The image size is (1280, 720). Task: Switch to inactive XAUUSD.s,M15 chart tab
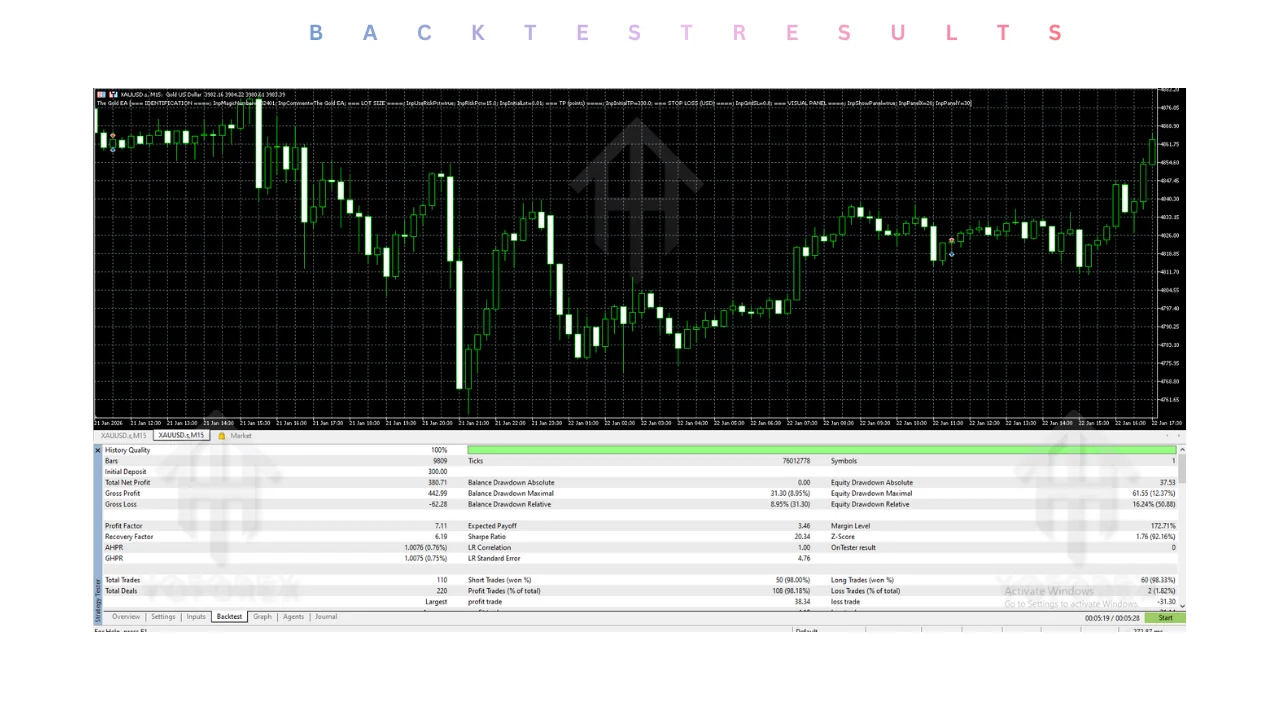(124, 436)
